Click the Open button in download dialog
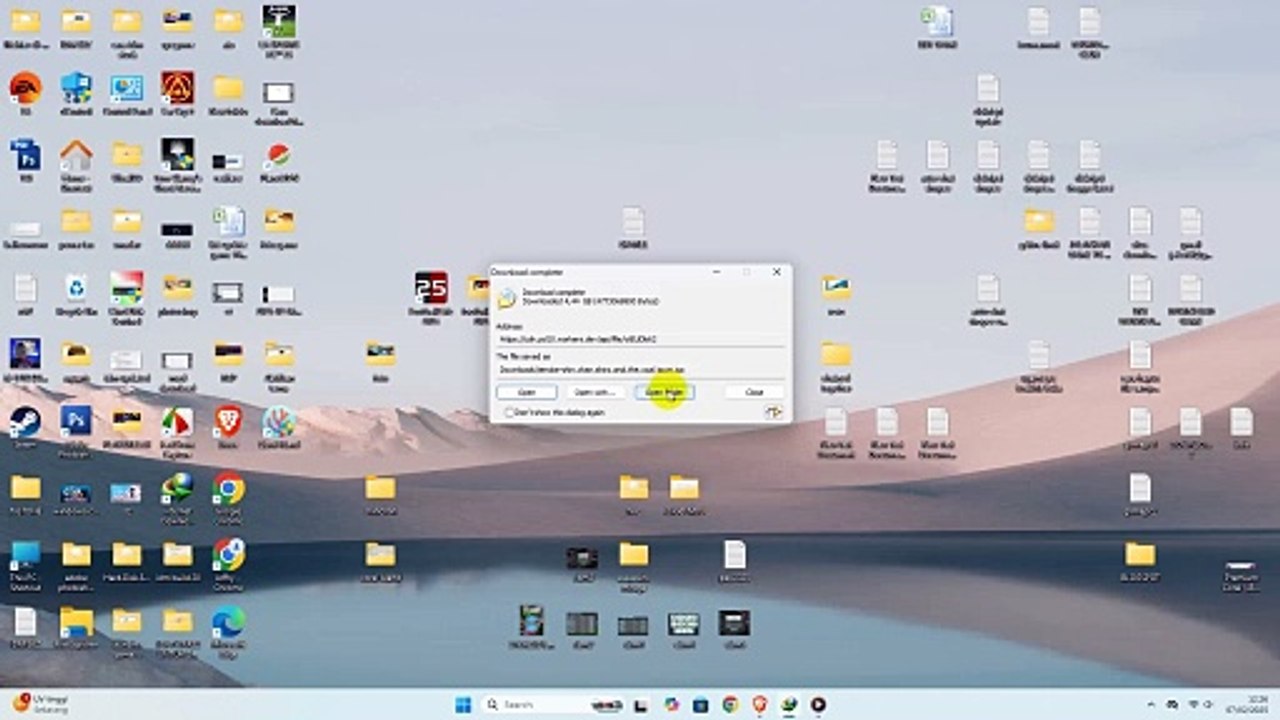Screen dimensions: 1280x720 pos(526,392)
